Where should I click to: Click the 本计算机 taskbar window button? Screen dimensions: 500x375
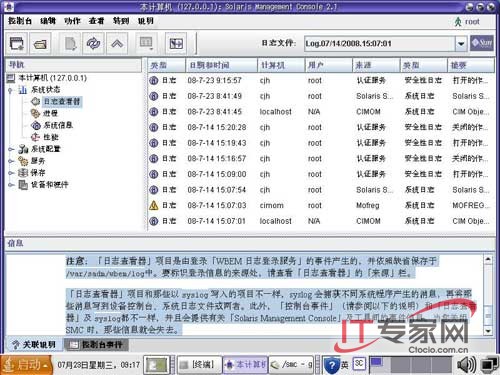pos(245,365)
